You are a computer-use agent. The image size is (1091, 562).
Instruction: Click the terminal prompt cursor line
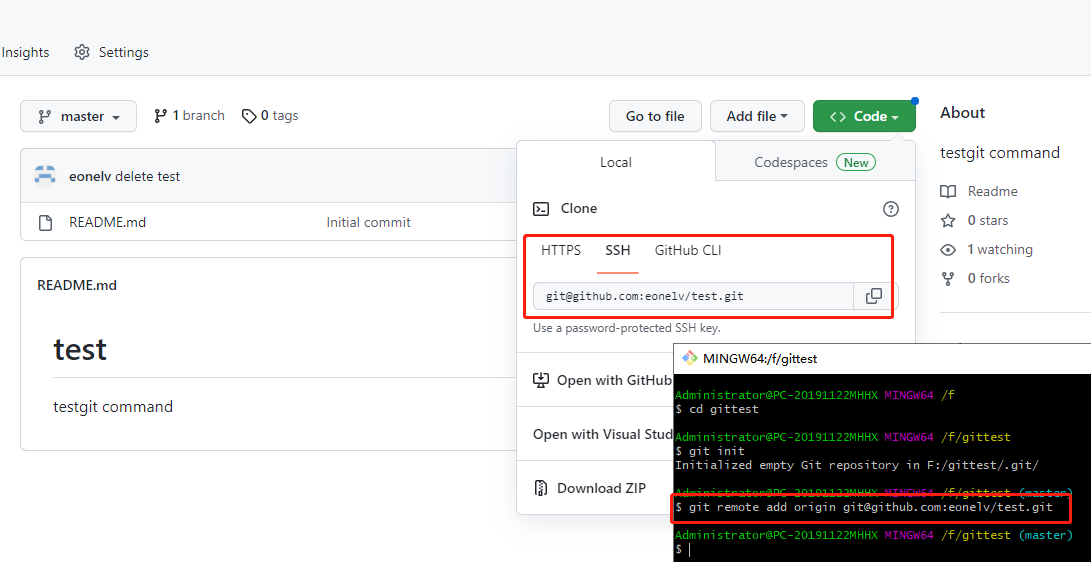(684, 549)
